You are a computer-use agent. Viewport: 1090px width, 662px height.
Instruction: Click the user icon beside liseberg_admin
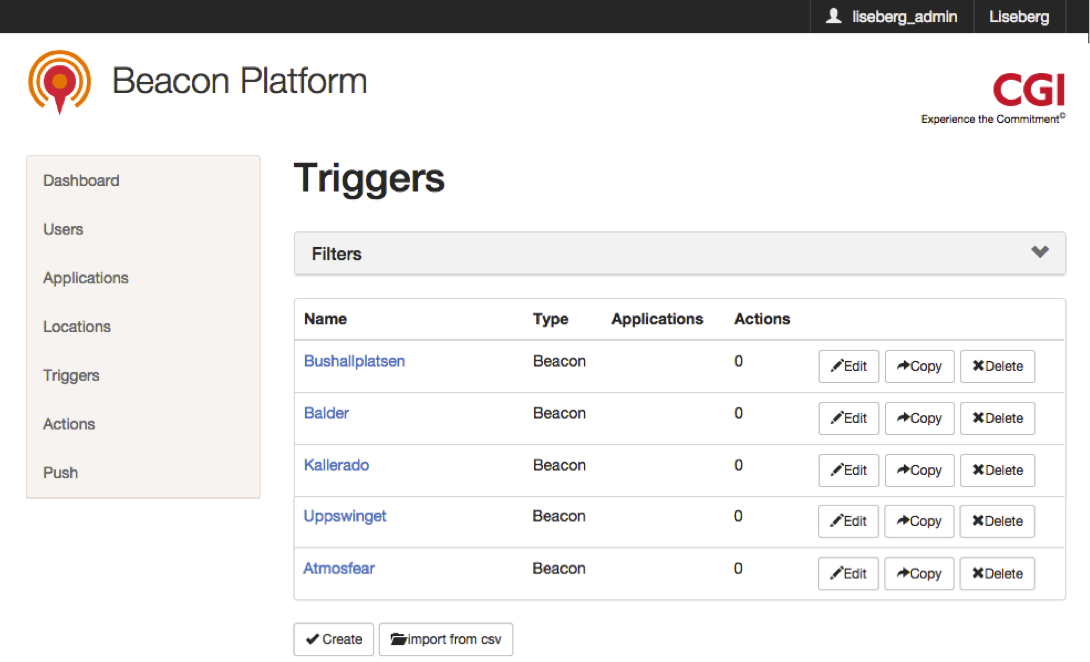pos(833,16)
